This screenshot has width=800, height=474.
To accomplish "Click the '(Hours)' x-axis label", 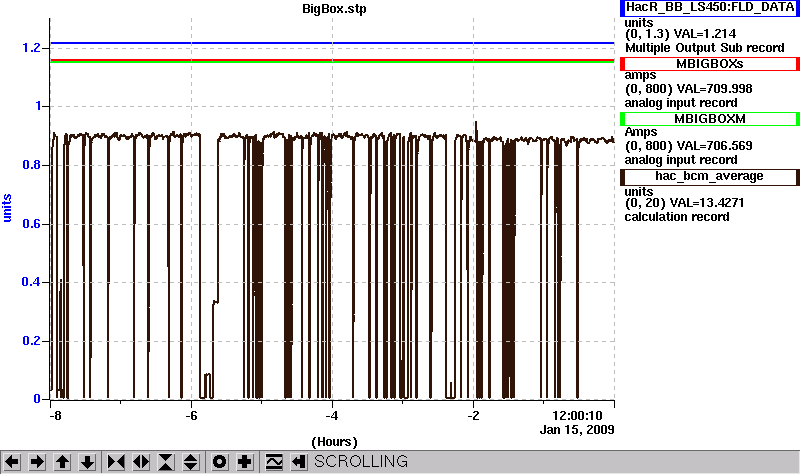I will coord(334,442).
